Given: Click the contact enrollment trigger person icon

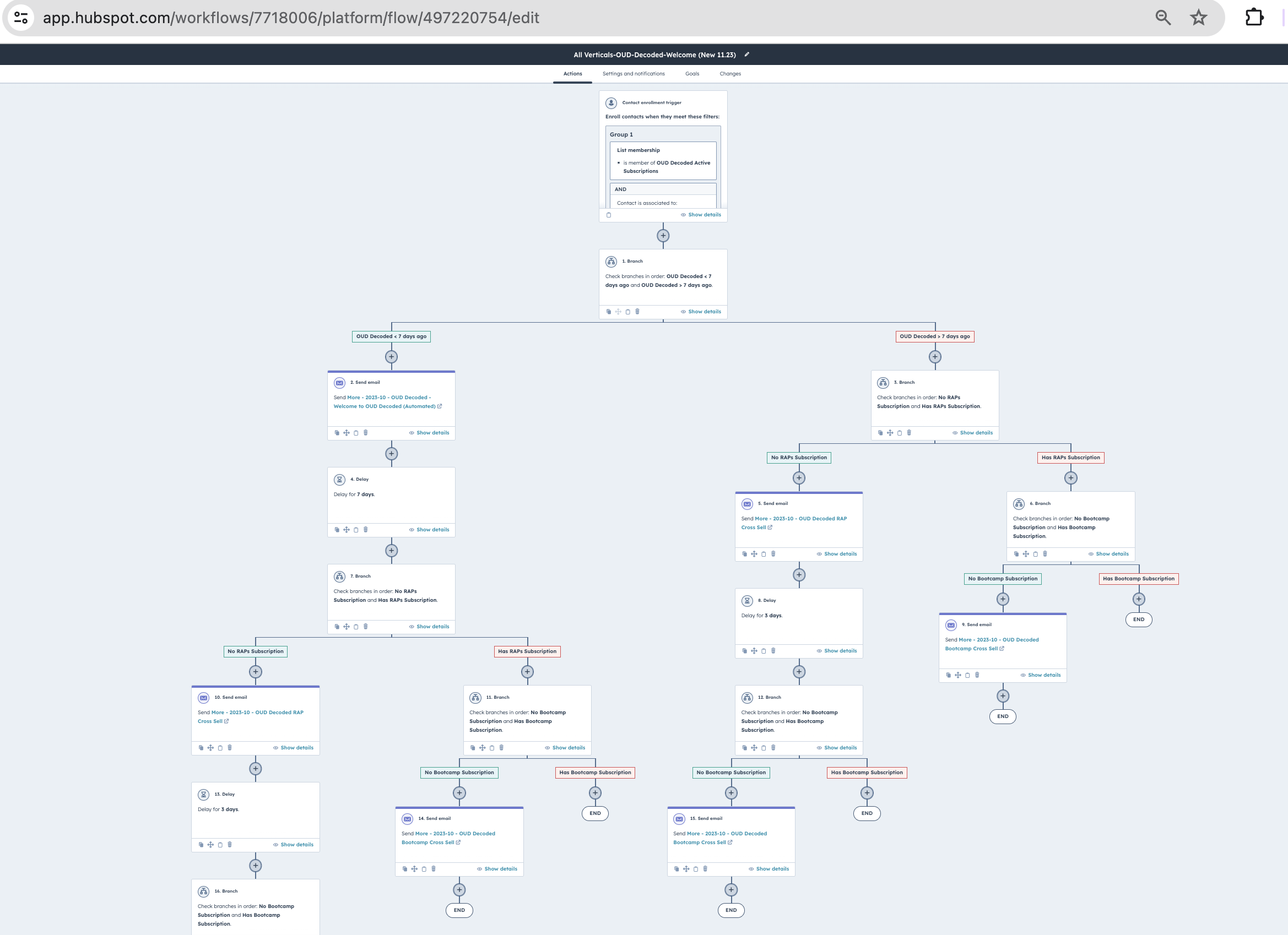Looking at the screenshot, I should click(x=611, y=103).
